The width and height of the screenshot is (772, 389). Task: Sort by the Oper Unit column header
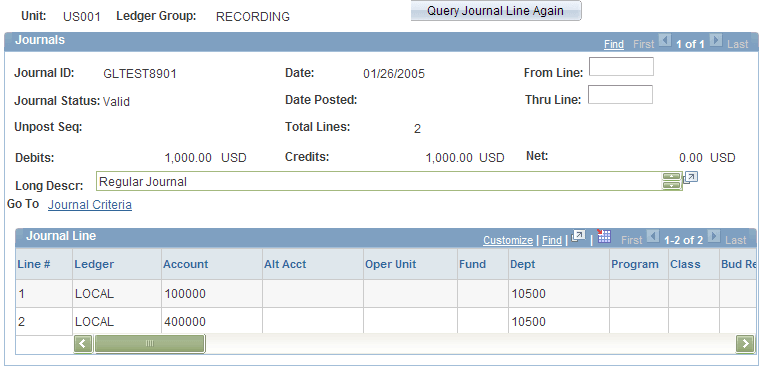[390, 264]
